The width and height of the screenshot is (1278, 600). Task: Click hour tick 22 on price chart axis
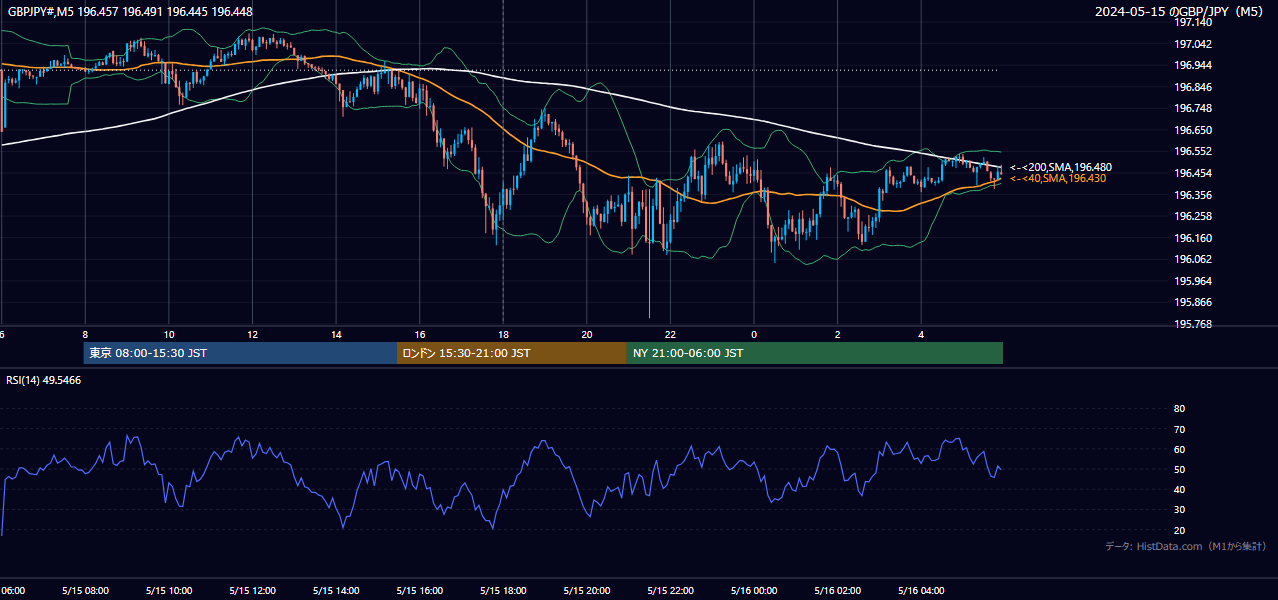670,335
